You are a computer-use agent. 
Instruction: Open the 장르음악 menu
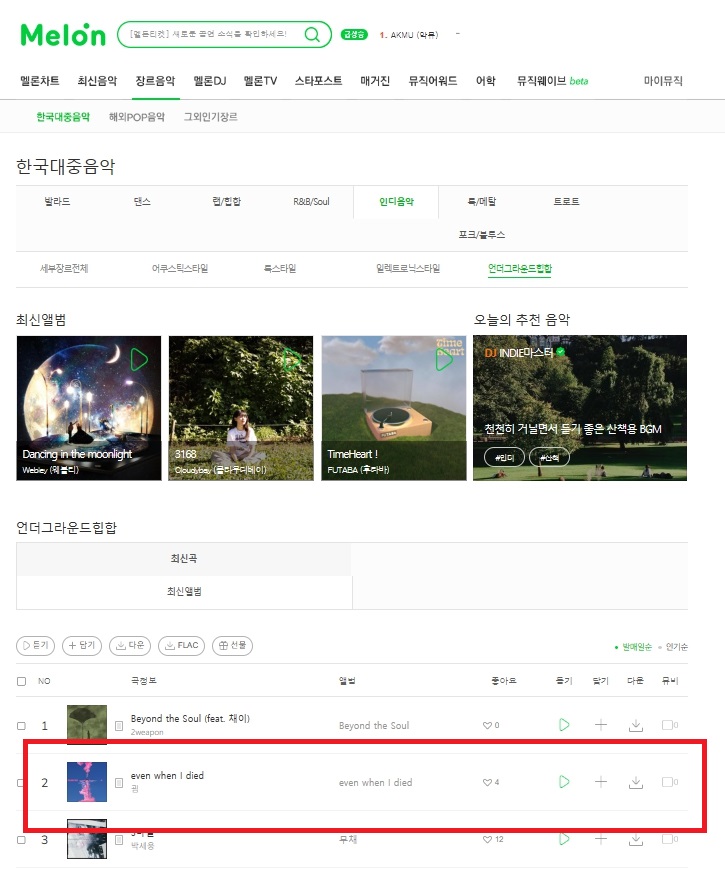tap(155, 81)
